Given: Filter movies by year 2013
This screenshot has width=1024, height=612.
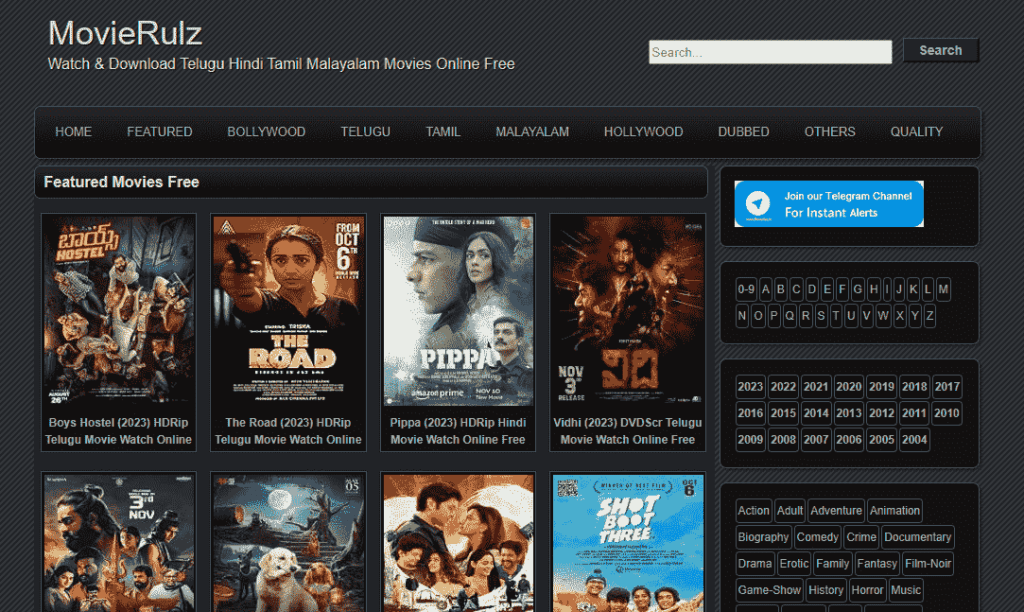Looking at the screenshot, I should [x=848, y=413].
